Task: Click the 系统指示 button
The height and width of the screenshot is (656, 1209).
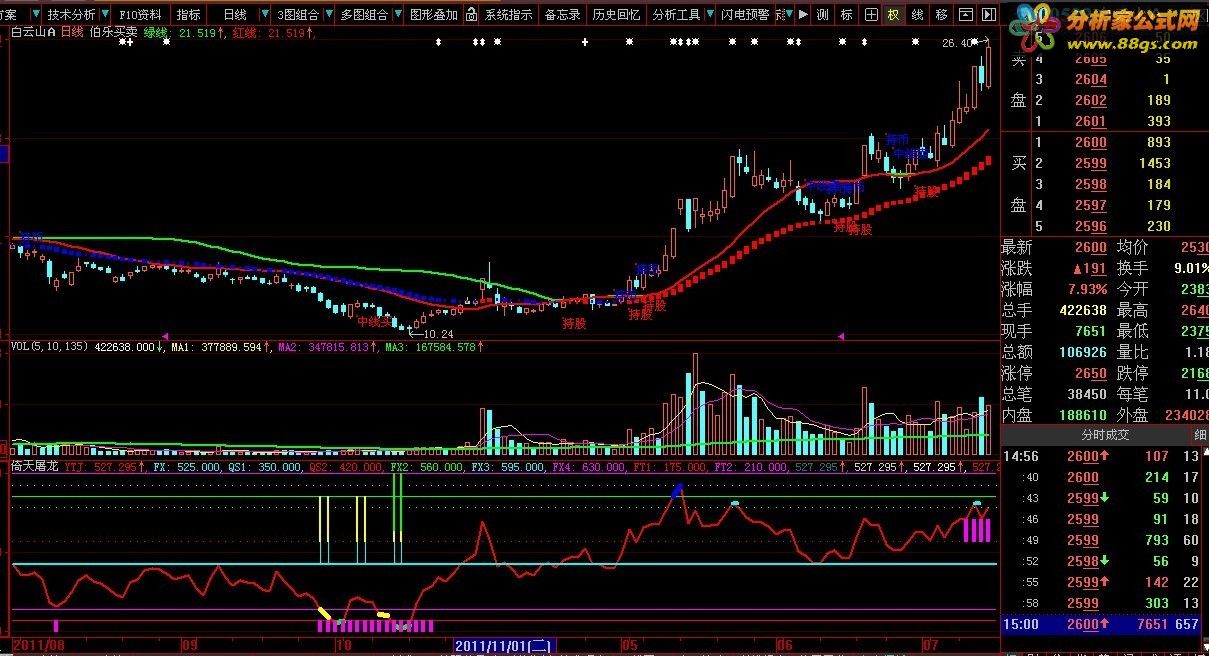Action: (509, 15)
